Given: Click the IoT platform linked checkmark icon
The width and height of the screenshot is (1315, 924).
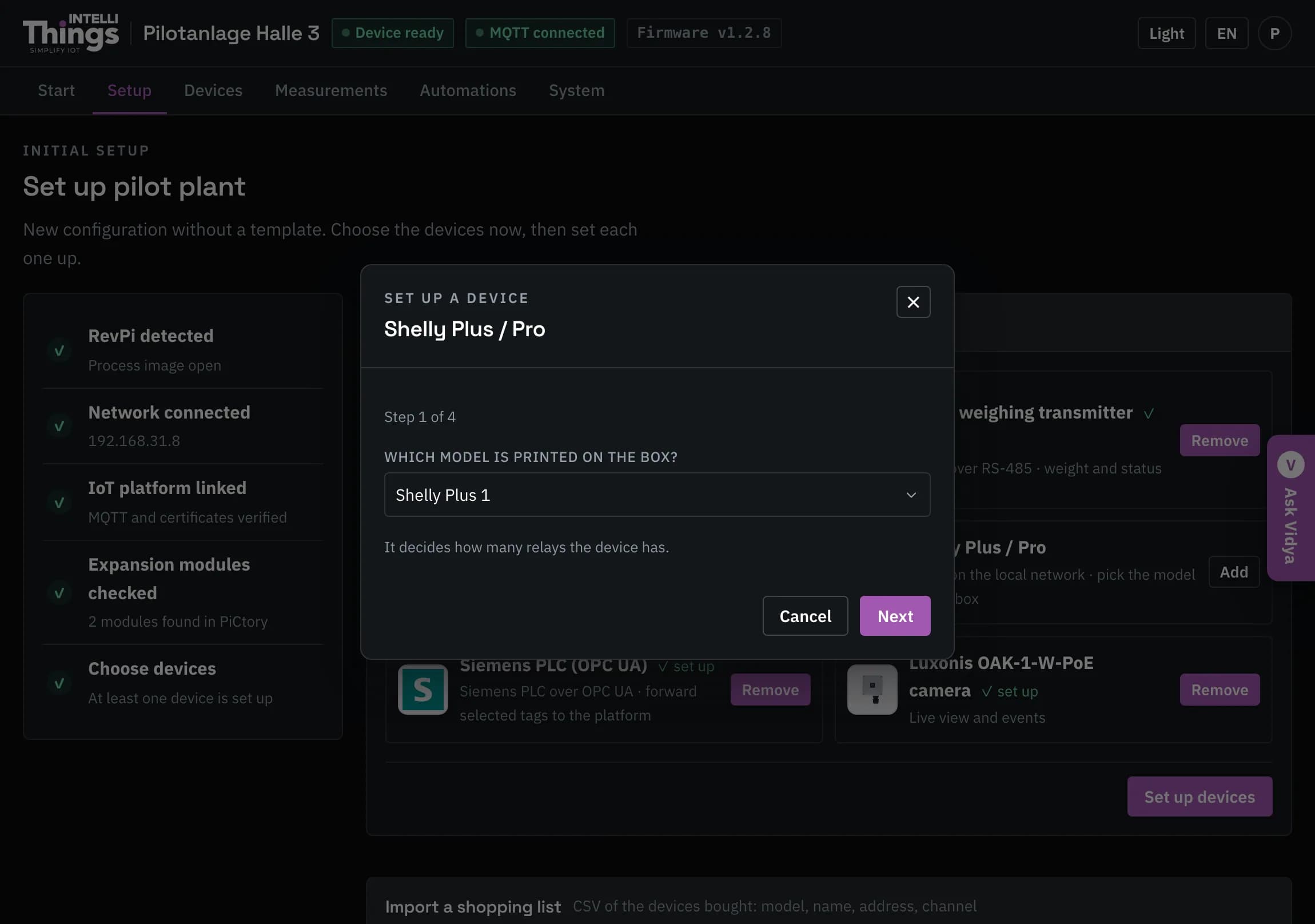Looking at the screenshot, I should (x=59, y=503).
